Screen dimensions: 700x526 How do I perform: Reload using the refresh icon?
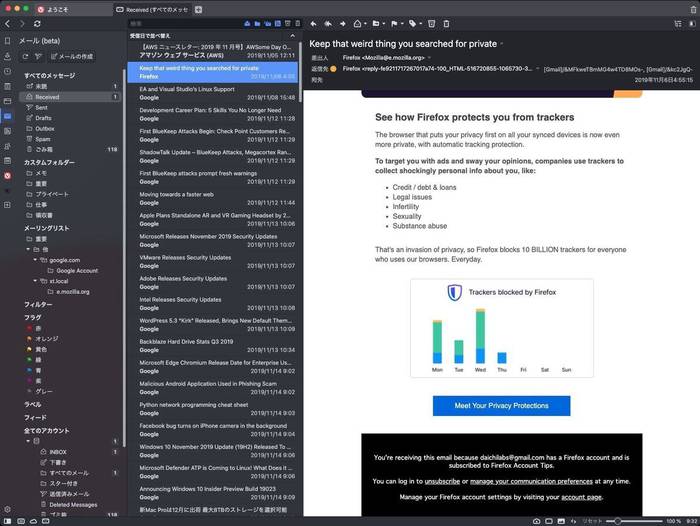[x=37, y=24]
